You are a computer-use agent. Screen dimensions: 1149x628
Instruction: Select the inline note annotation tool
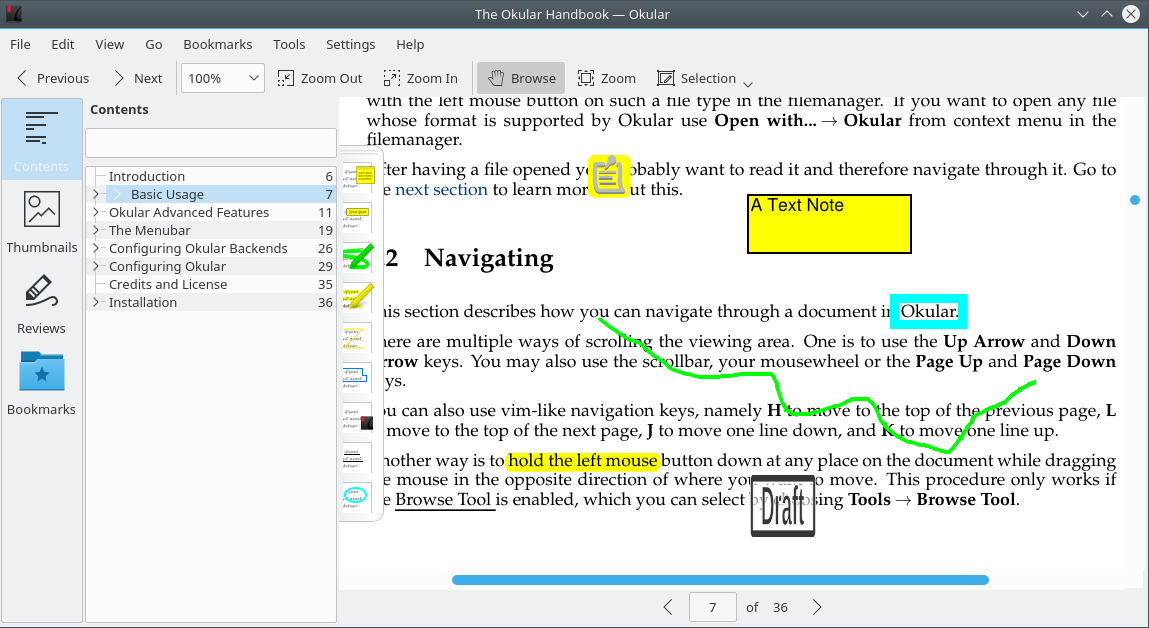(358, 218)
